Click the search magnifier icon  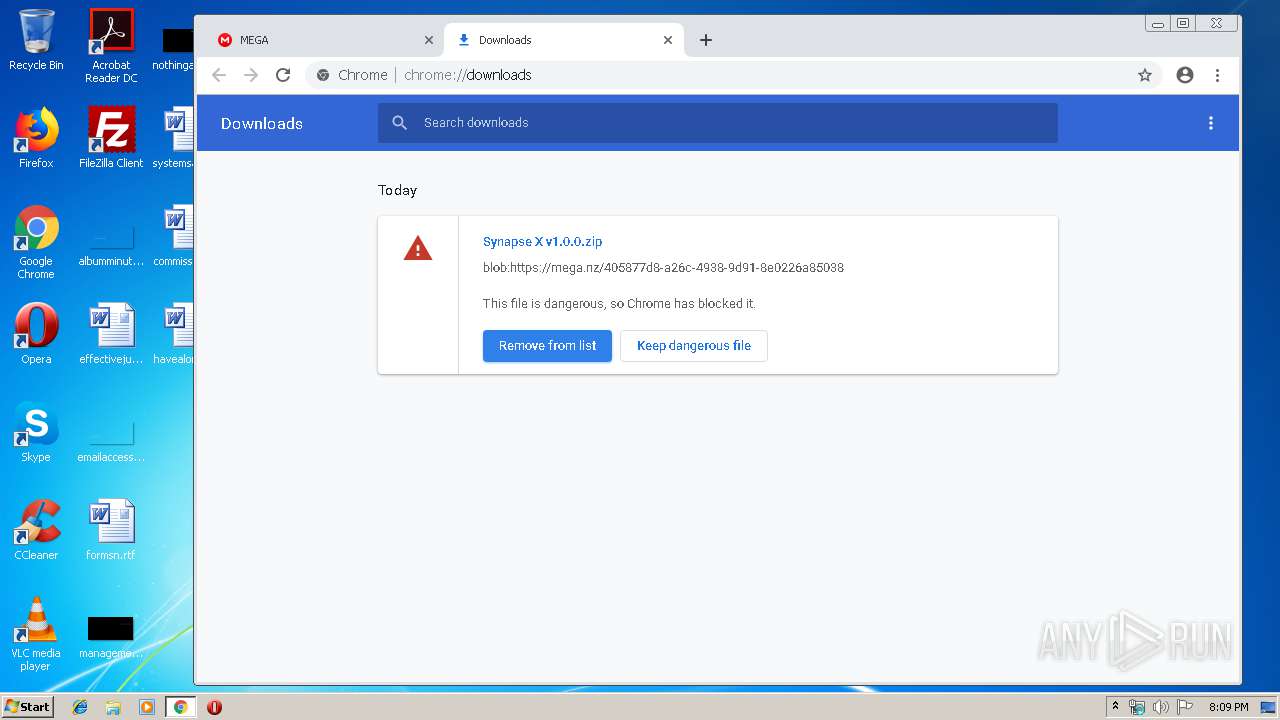[400, 123]
